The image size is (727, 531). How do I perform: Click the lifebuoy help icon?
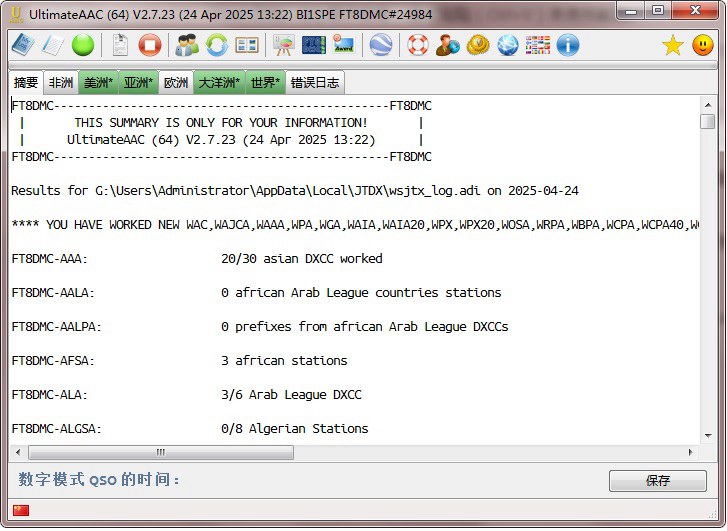(x=417, y=45)
